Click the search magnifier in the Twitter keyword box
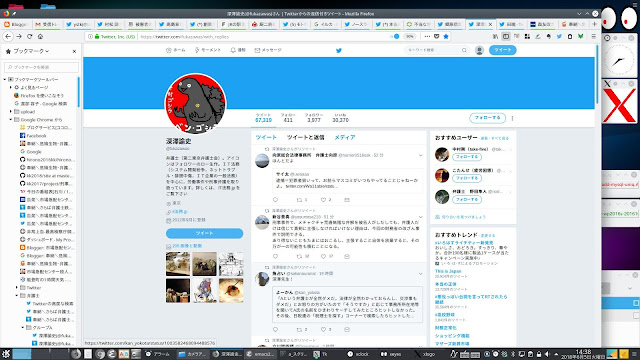Screen dimensions: 640x360 point(464,50)
